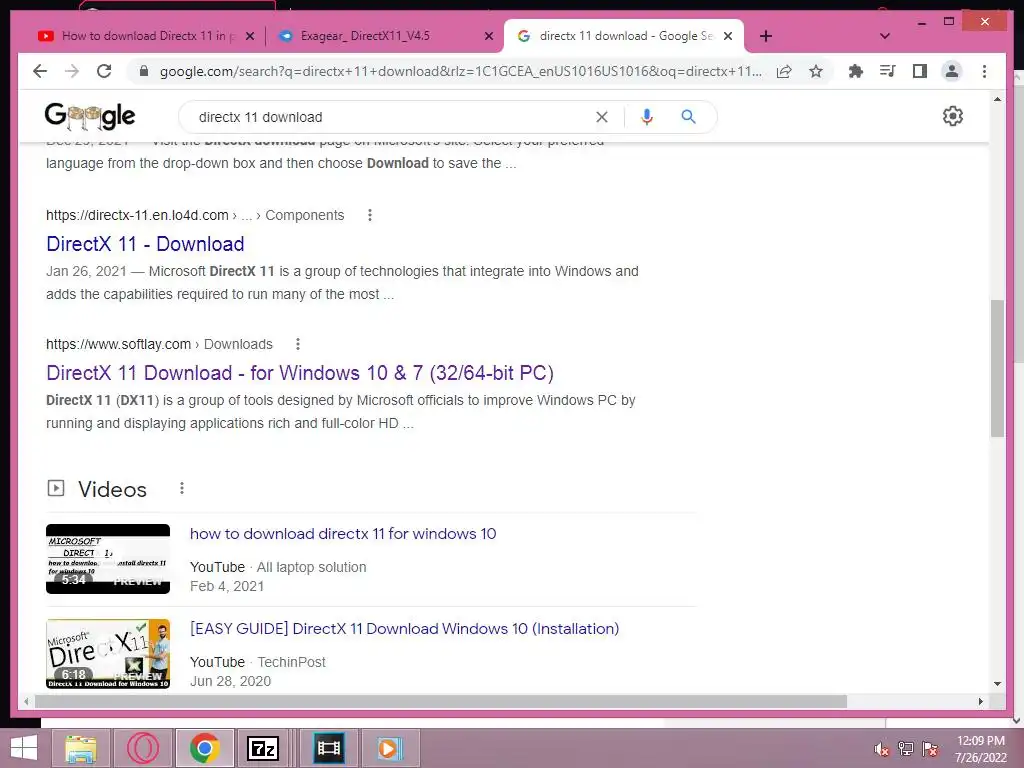Open DirectX 11 - Download result
1024x768 pixels.
pos(145,244)
